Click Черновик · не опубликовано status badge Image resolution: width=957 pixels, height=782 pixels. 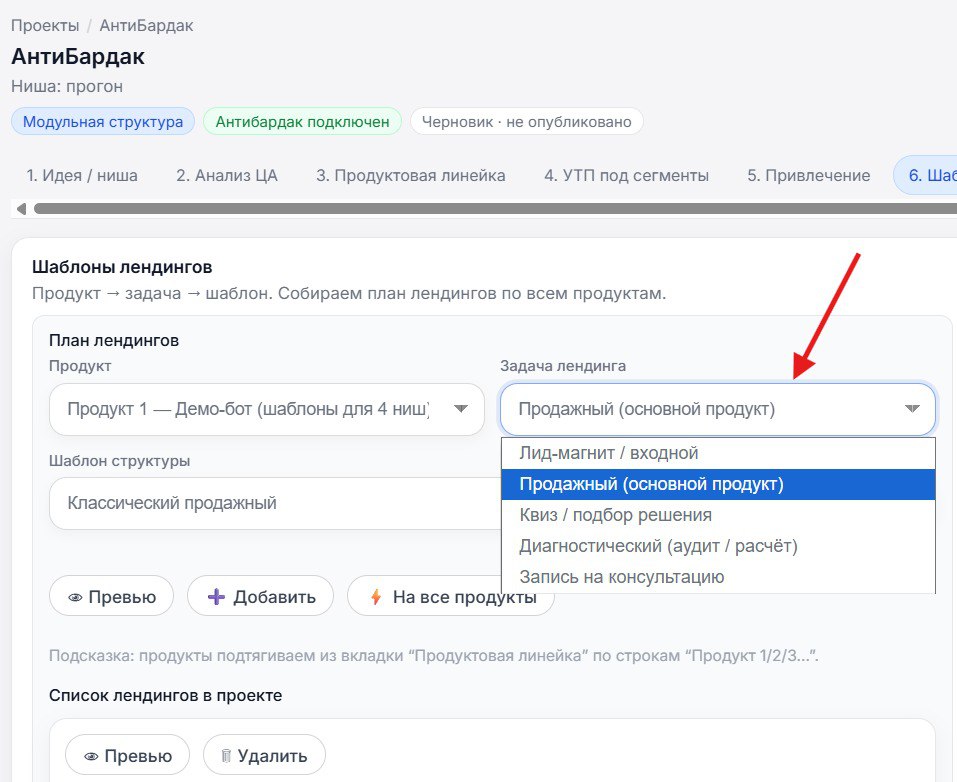coord(526,122)
